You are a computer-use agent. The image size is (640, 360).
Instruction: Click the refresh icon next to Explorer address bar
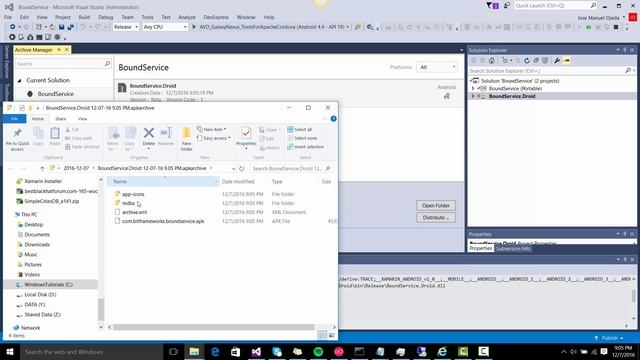(x=242, y=169)
